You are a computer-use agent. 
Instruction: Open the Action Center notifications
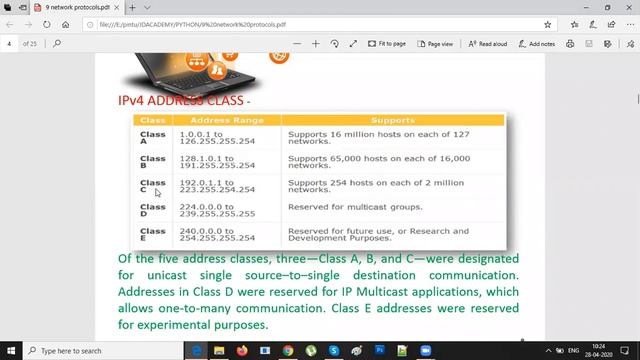(x=624, y=351)
